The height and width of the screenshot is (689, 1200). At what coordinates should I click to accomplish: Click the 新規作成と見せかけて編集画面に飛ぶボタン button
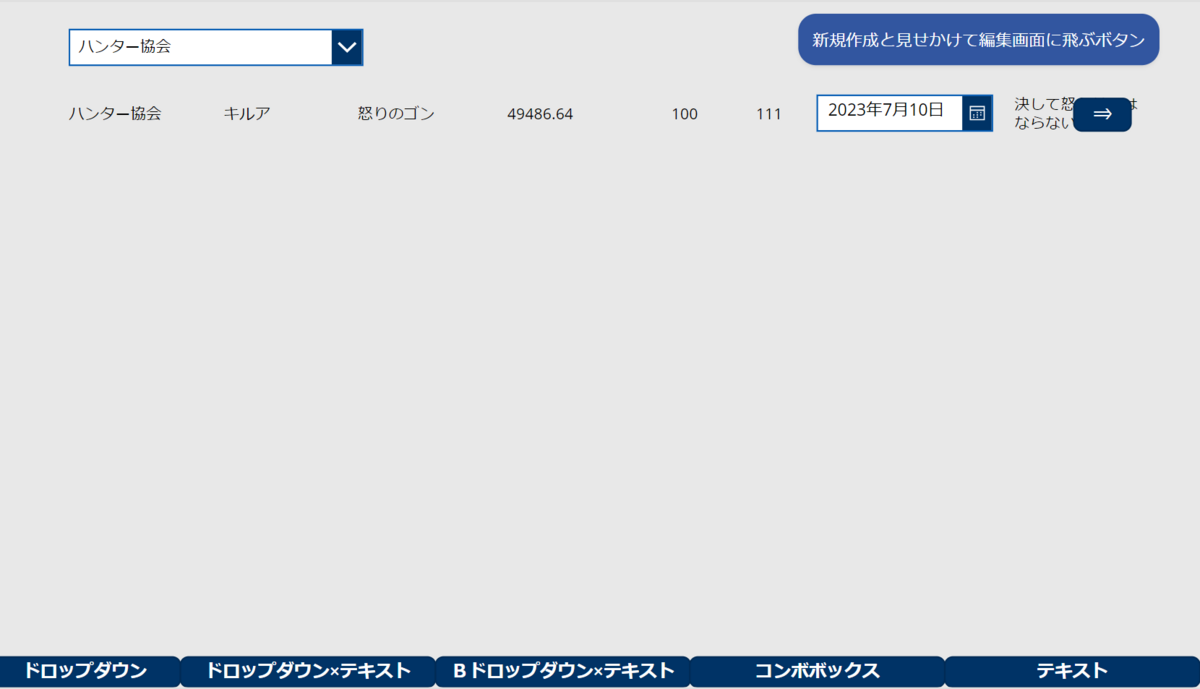978,40
